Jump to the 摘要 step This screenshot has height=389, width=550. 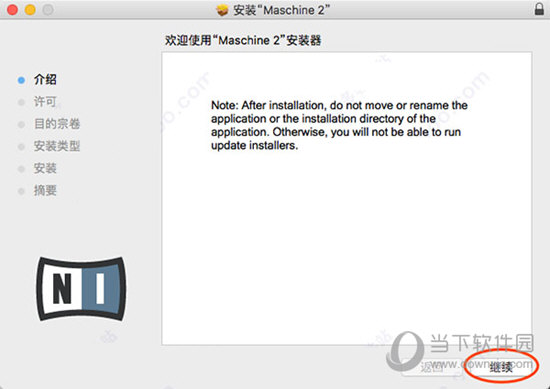tap(45, 191)
